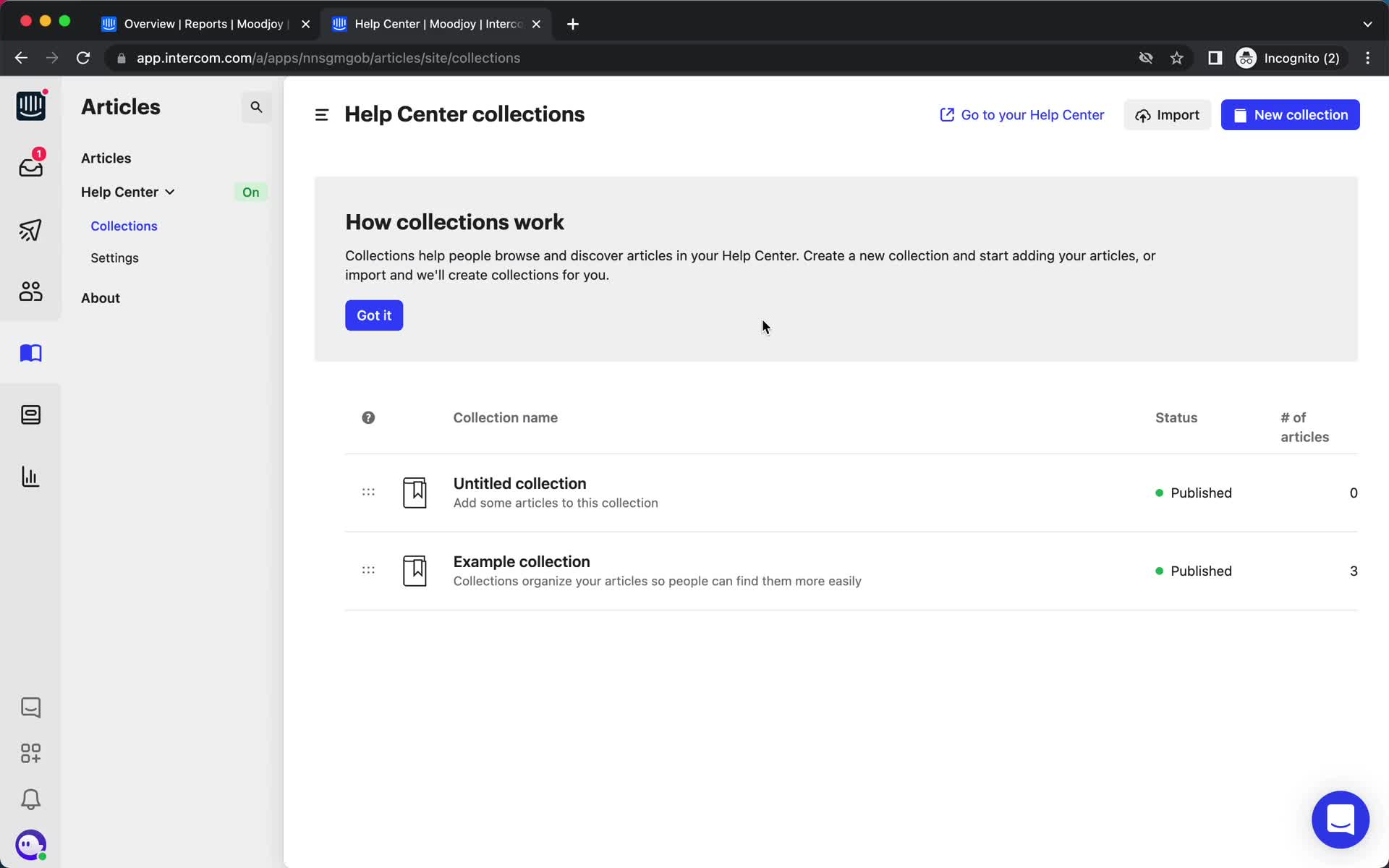Viewport: 1389px width, 868px height.
Task: Click the Collection name column header
Action: (x=505, y=417)
